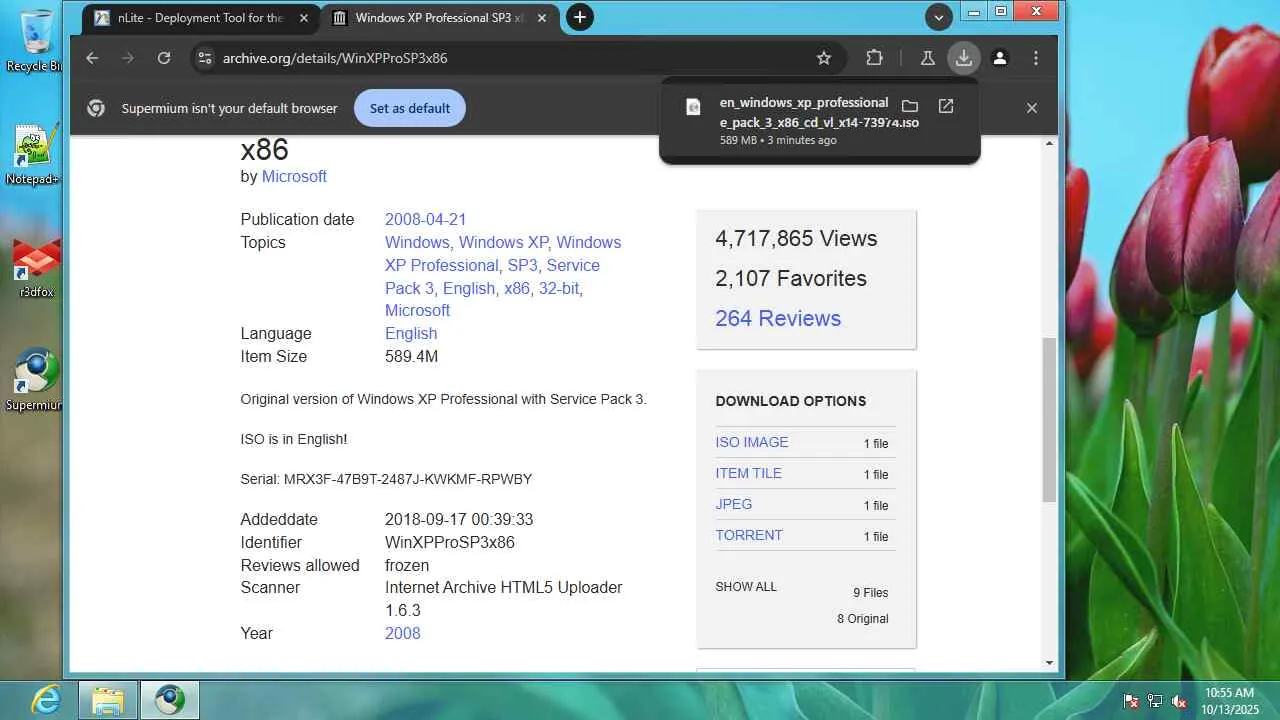Click the ISO file icon in downloads
The image size is (1280, 720).
[693, 108]
